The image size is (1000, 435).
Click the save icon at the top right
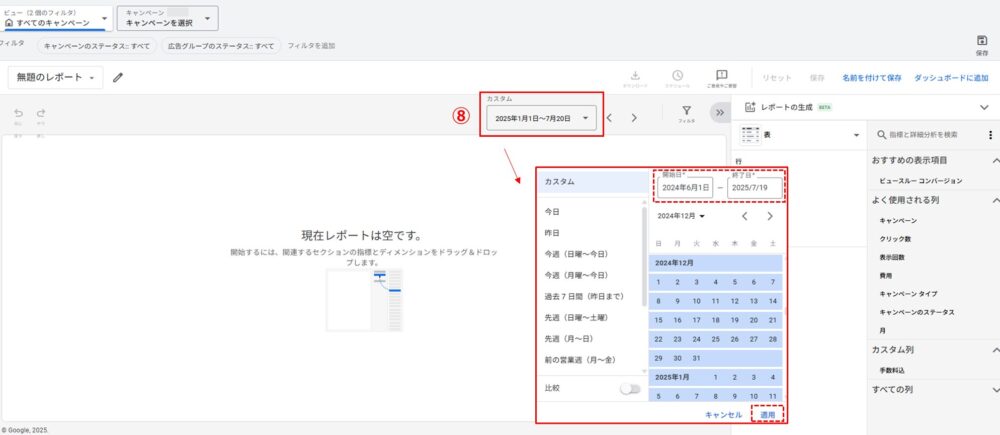coord(981,44)
